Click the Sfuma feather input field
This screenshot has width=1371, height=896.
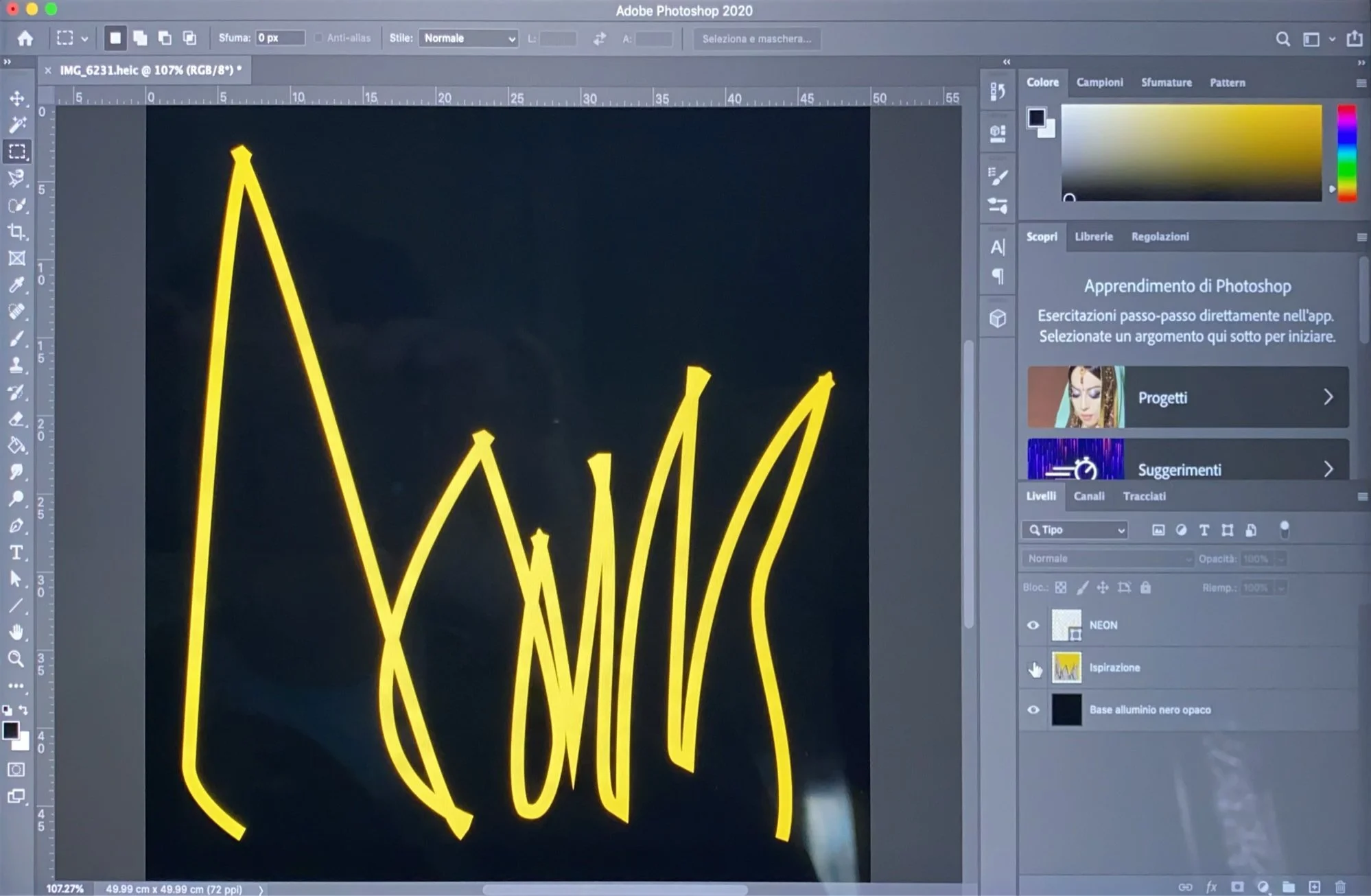279,38
